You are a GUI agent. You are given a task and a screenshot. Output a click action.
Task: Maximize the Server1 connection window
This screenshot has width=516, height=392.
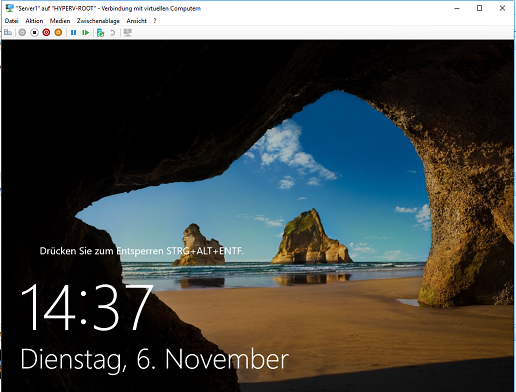(479, 8)
